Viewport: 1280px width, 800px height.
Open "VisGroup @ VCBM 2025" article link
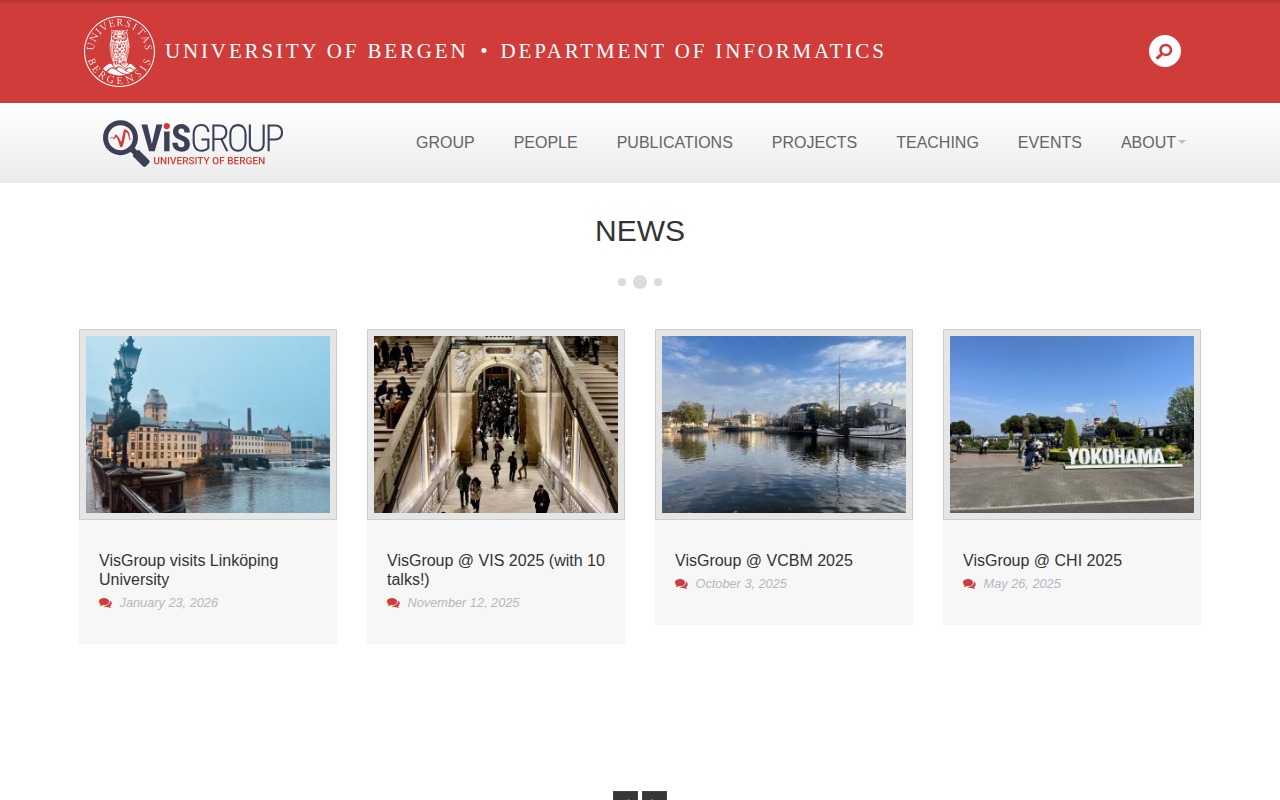pos(763,560)
